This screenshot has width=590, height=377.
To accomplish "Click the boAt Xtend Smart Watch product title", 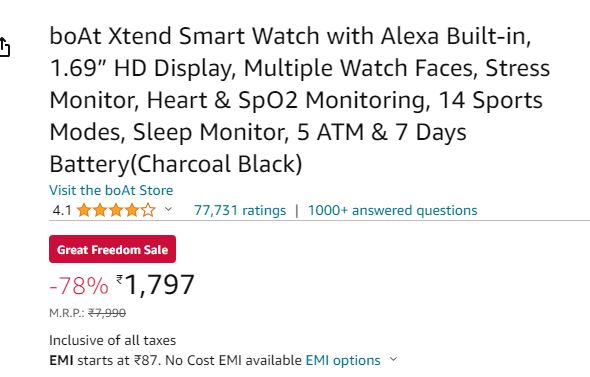I will click(300, 100).
